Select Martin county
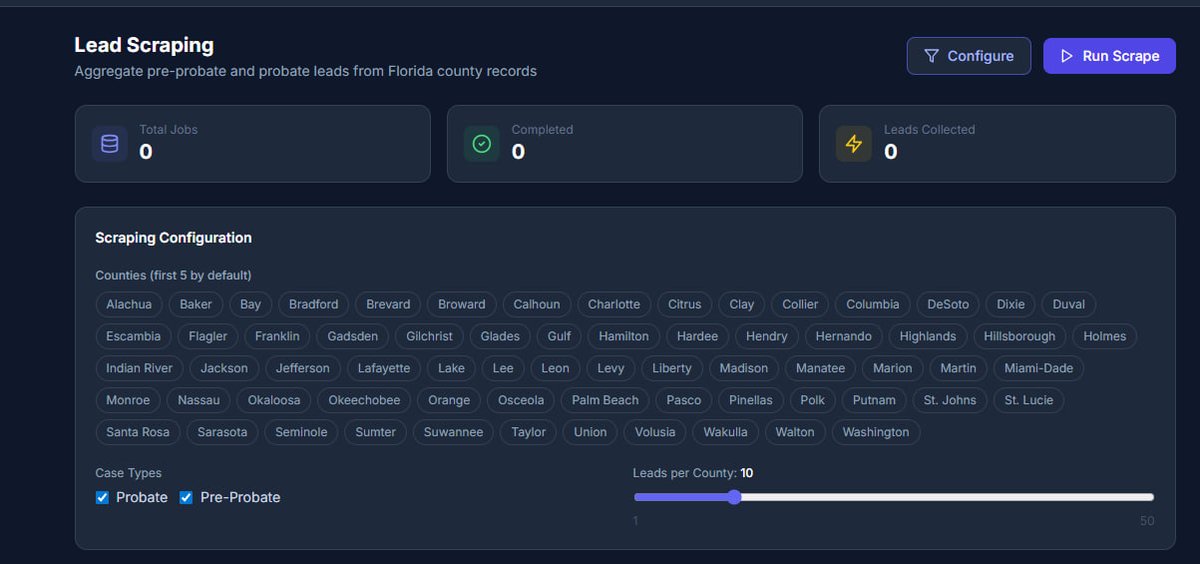 click(x=958, y=368)
